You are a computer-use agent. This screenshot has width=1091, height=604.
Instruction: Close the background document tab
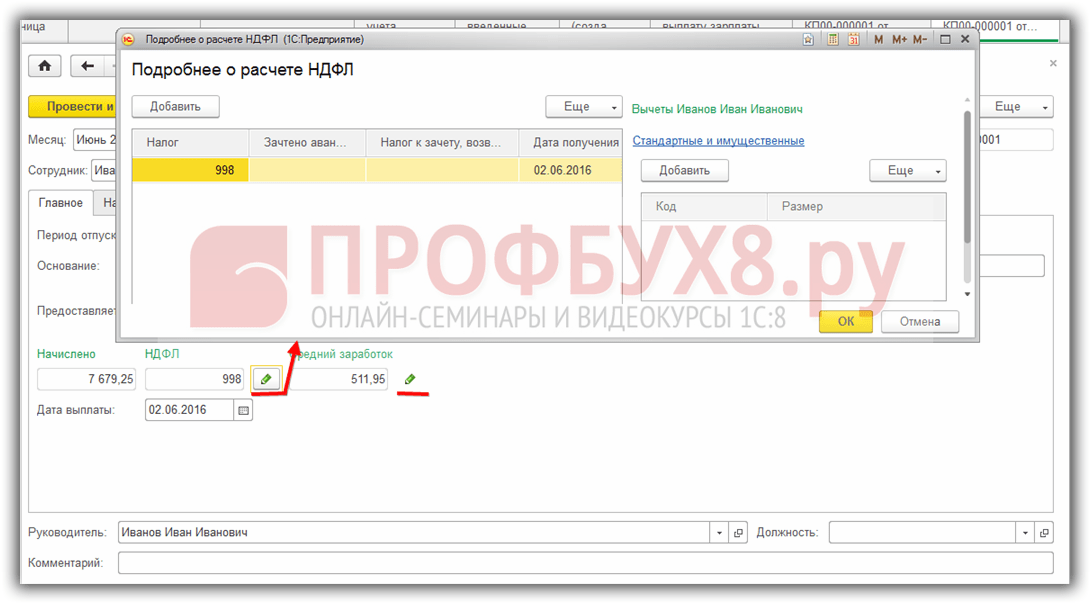(x=1053, y=63)
